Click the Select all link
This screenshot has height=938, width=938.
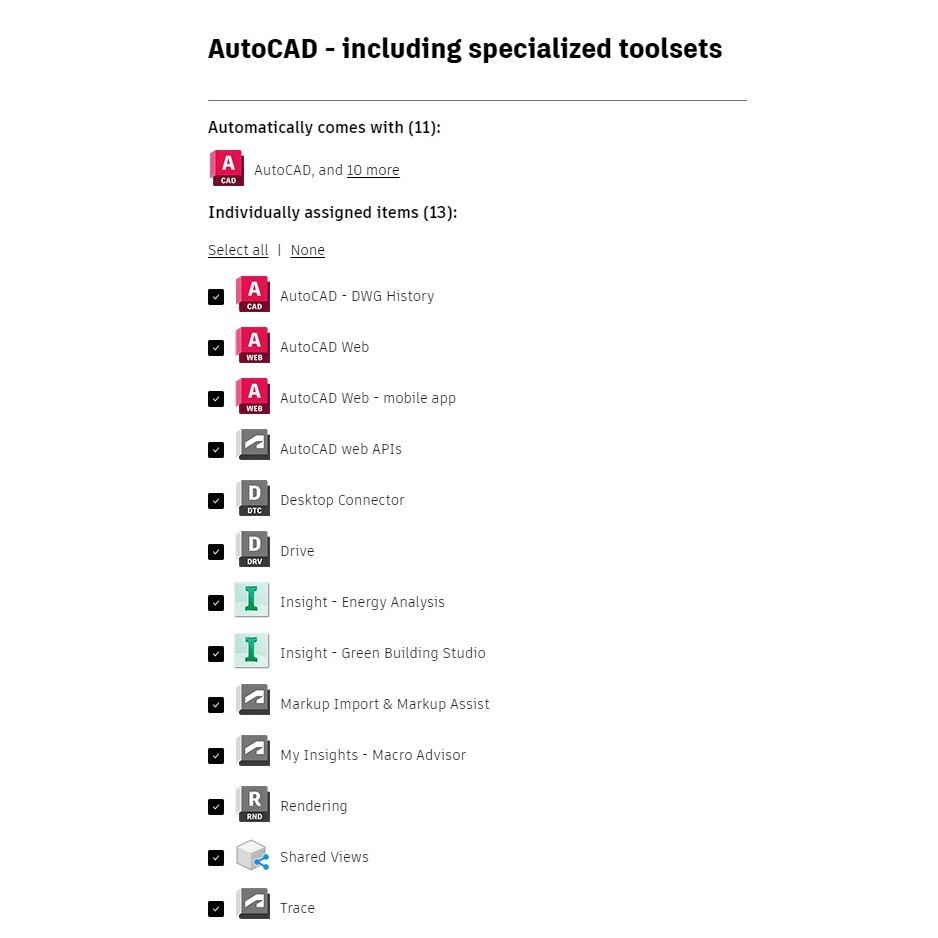click(x=238, y=250)
